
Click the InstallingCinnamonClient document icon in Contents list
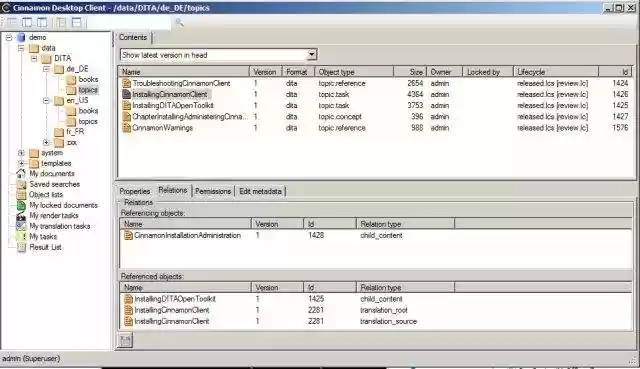coord(127,94)
